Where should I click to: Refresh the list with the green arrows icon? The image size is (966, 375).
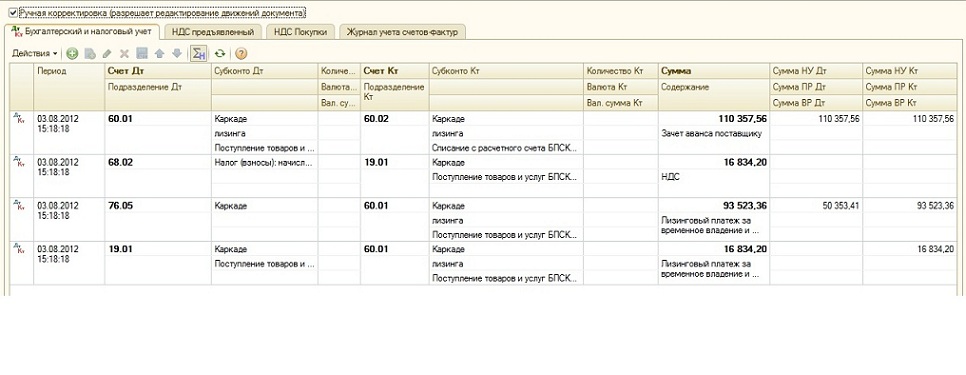(220, 54)
